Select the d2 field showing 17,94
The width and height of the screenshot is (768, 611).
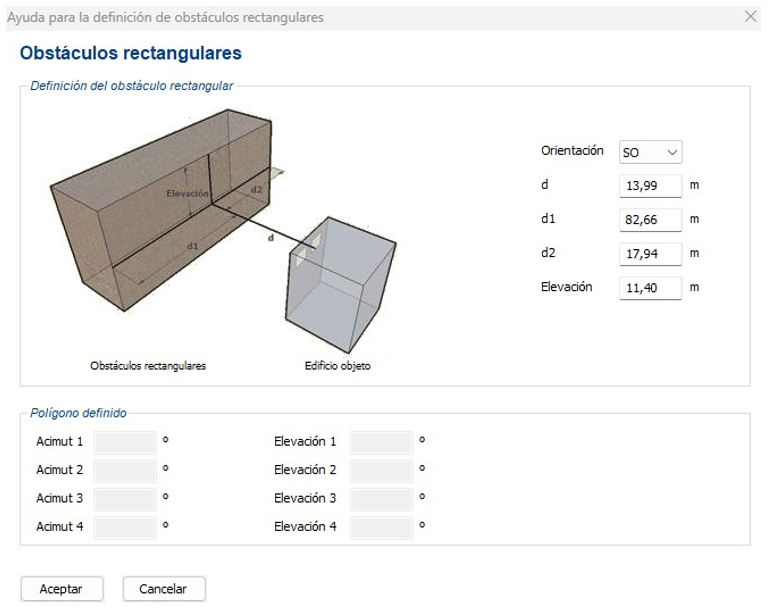[x=650, y=254]
